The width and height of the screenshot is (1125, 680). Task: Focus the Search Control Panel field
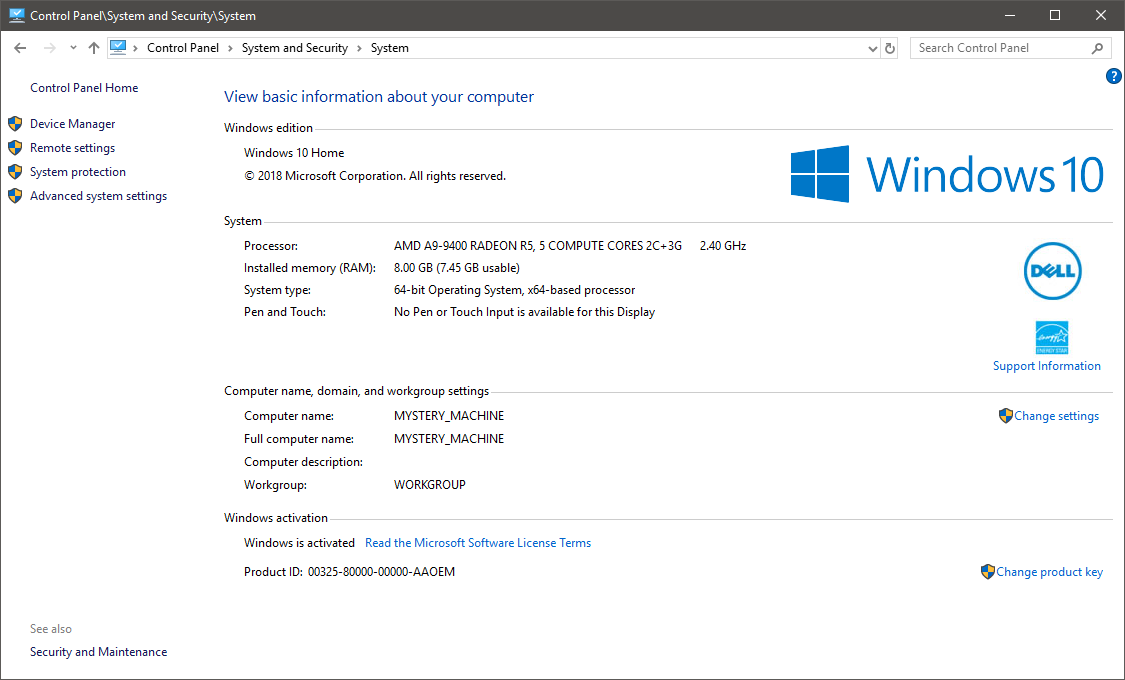(1010, 48)
